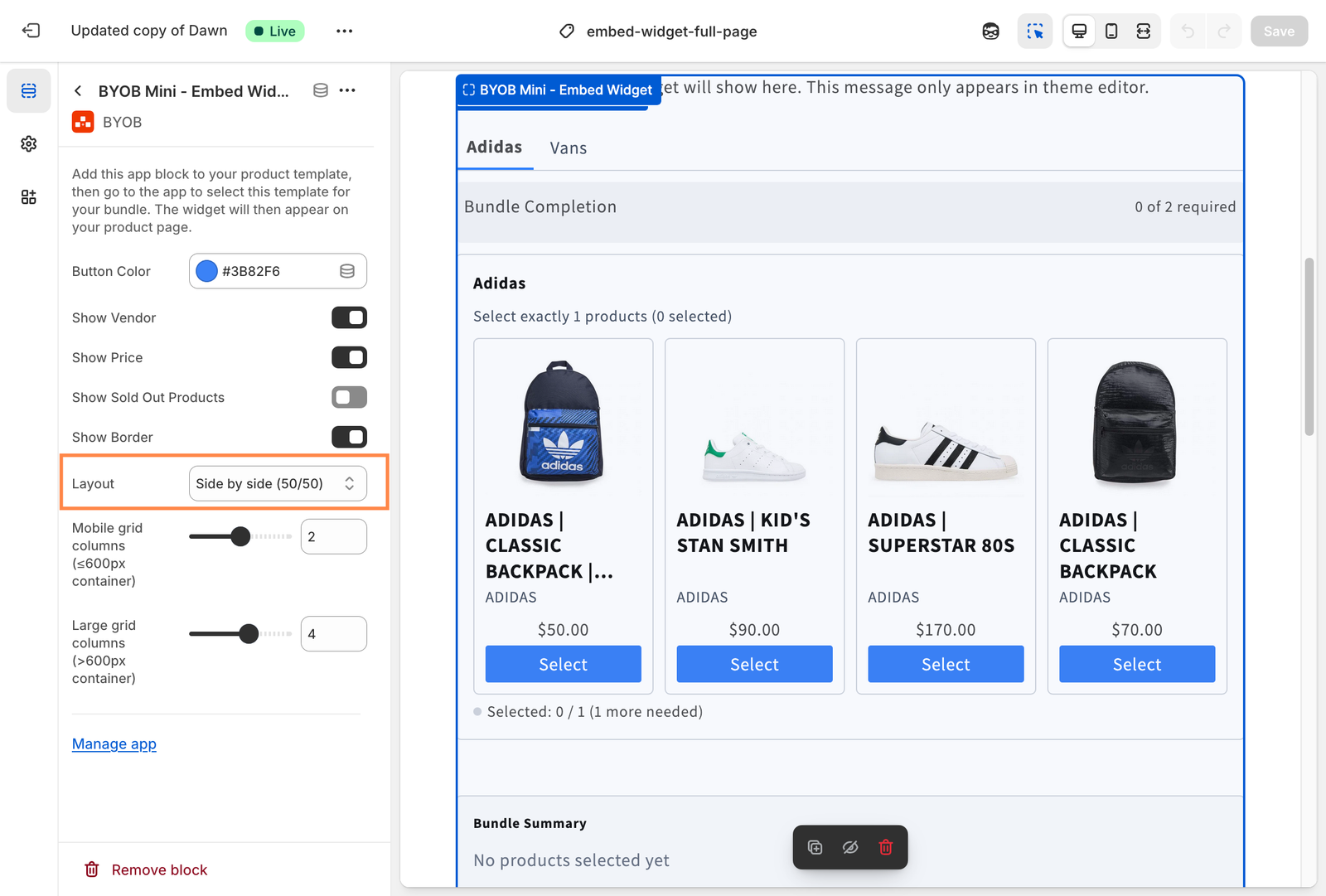Click the red trash icon in floating toolbar

[x=885, y=847]
